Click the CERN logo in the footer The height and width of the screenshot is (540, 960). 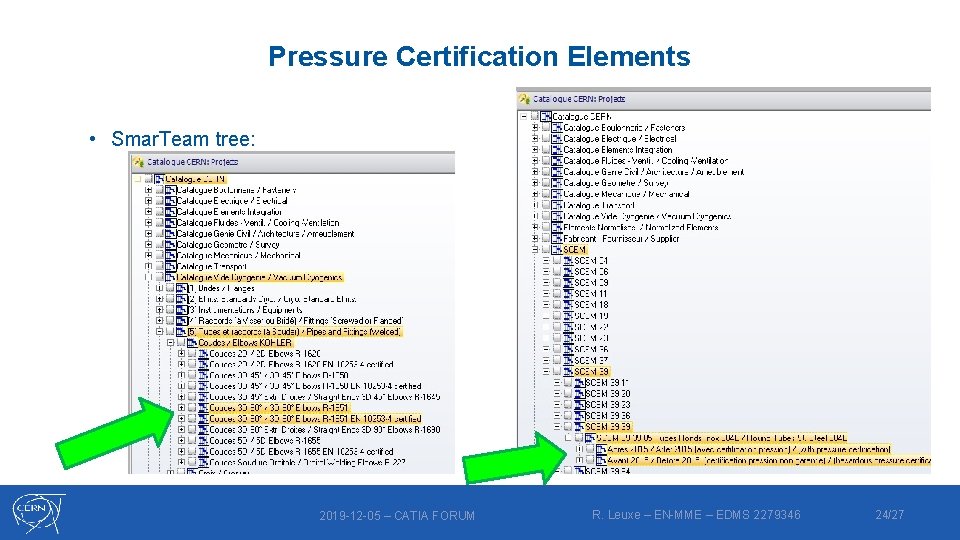tap(38, 513)
